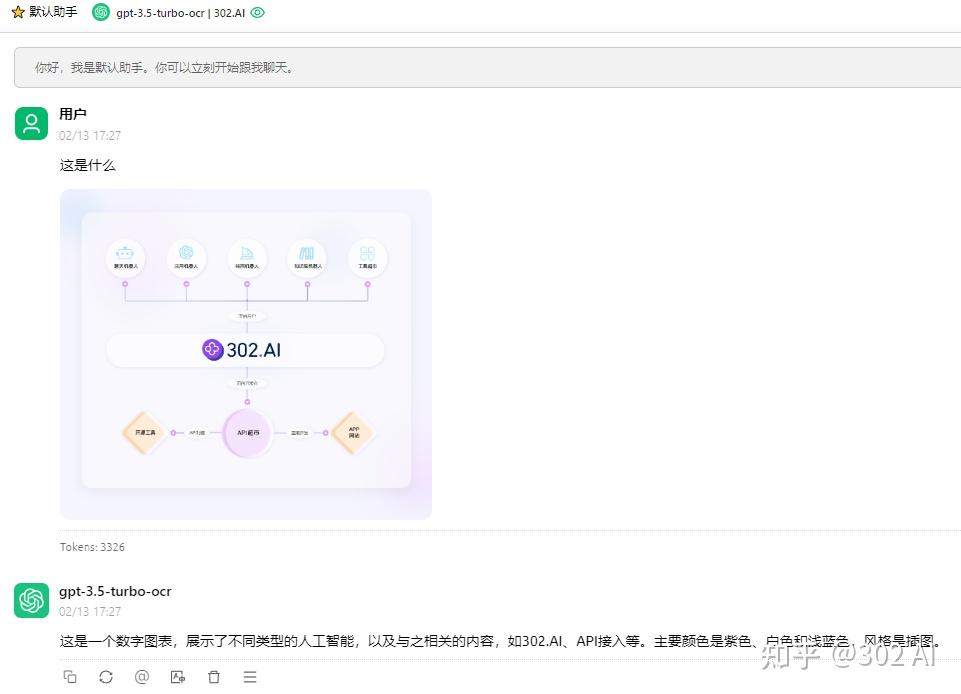Click the gpt-3.5-turbo-ocr reply name
Screen dimensions: 961x694
point(115,592)
